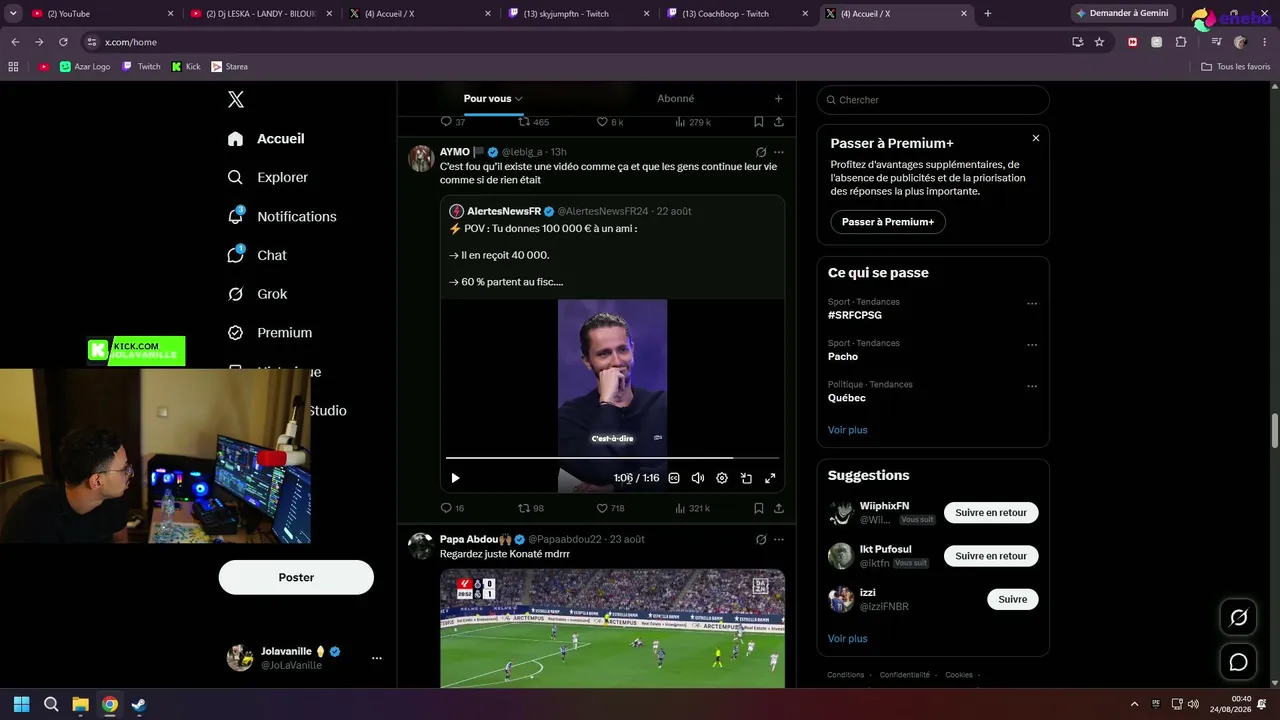Screen dimensions: 1280x720
Task: Follow back WiiphixFN
Action: coord(991,513)
